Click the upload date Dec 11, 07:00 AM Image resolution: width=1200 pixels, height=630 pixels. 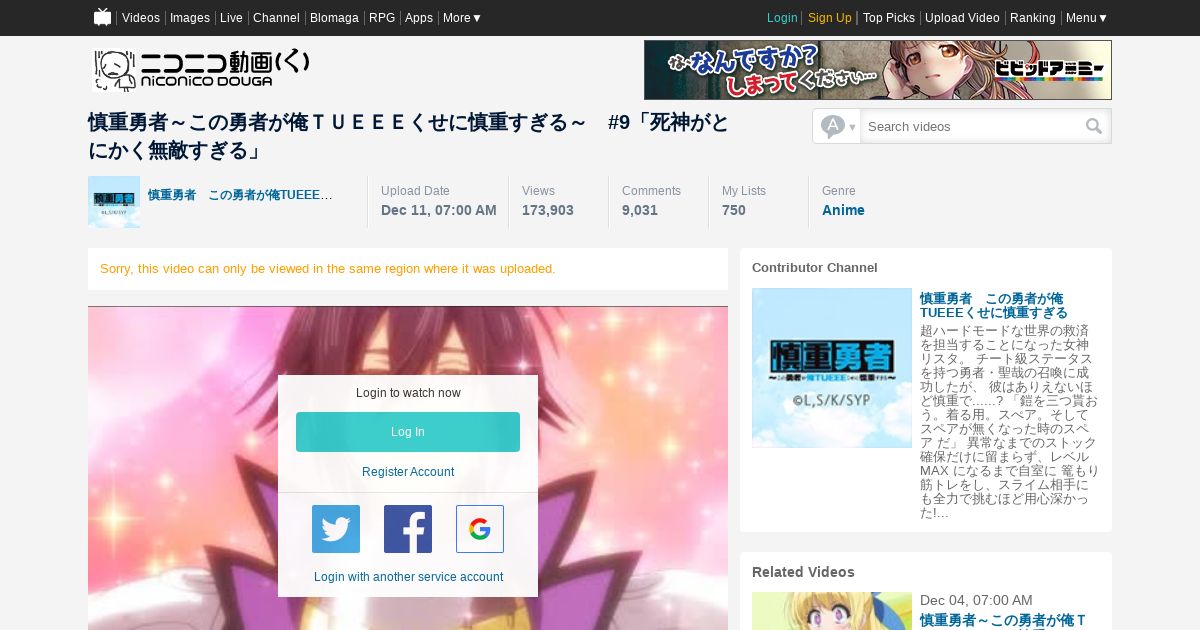(x=439, y=210)
